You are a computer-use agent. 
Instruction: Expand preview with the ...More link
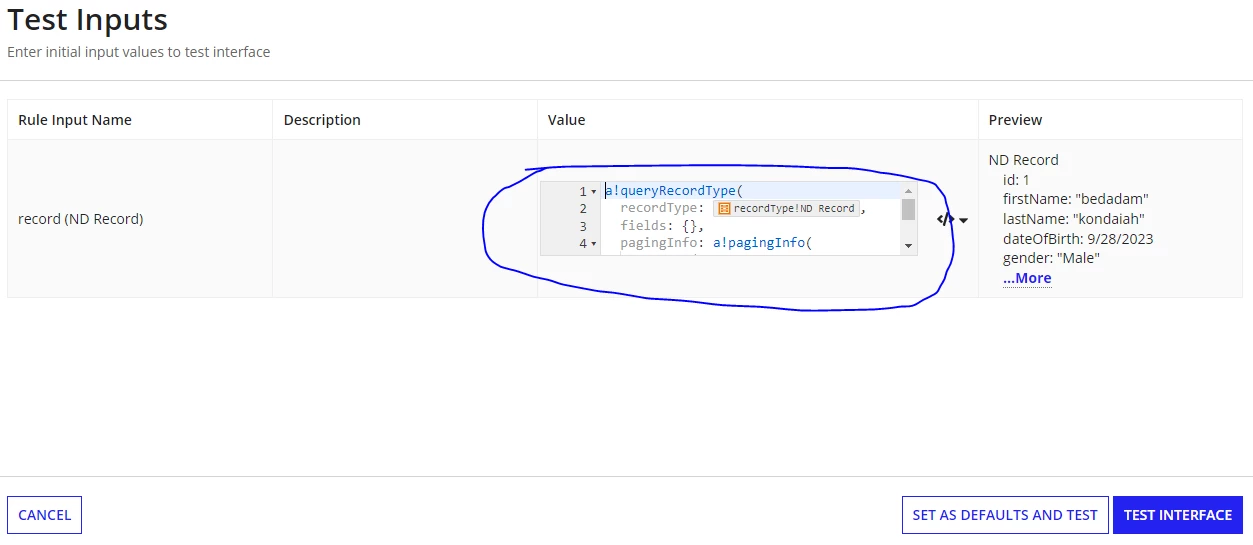1027,278
